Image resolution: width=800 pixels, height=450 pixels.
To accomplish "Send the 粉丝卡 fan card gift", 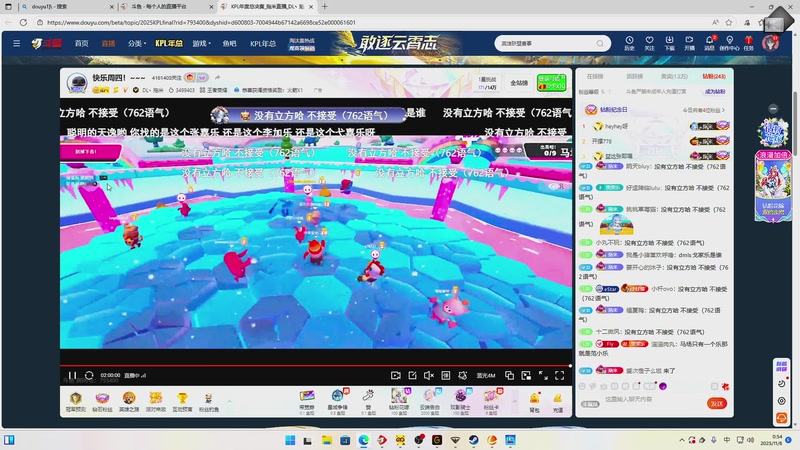I will point(491,402).
